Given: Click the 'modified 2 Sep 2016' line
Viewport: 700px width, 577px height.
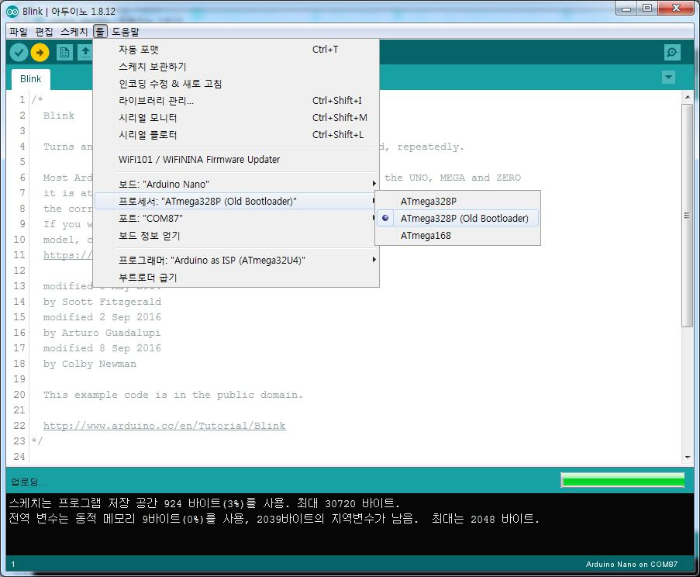Looking at the screenshot, I should point(102,317).
